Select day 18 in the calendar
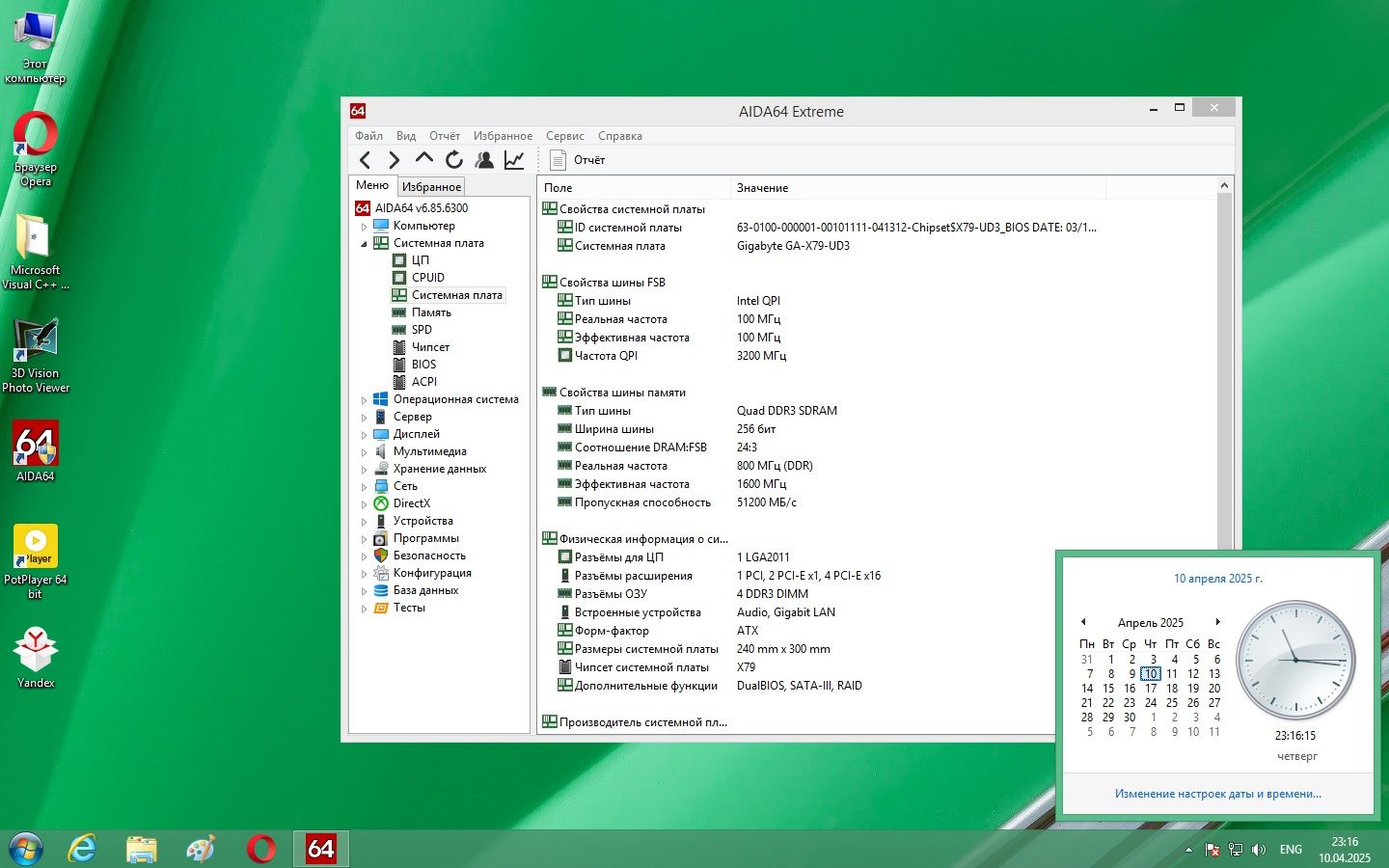 point(1172,689)
